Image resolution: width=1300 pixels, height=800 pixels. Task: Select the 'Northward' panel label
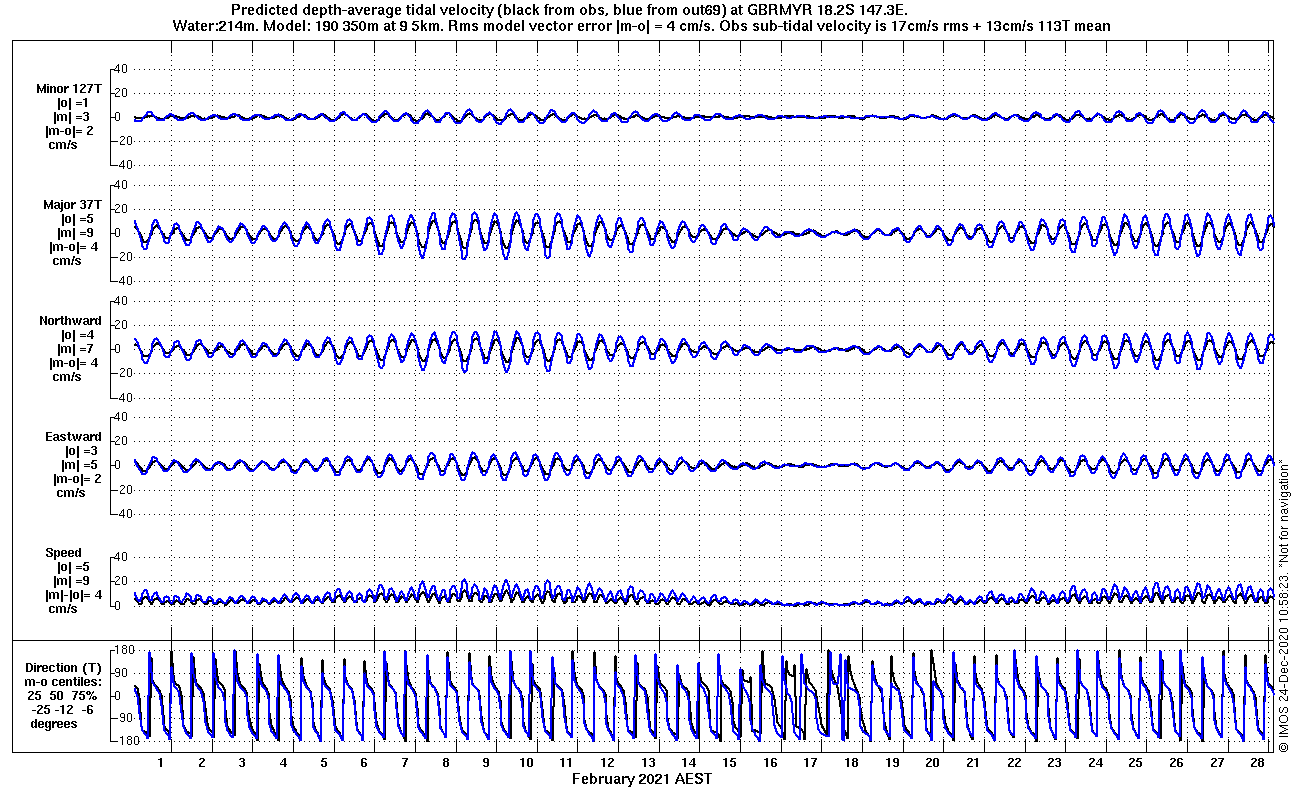coord(70,321)
